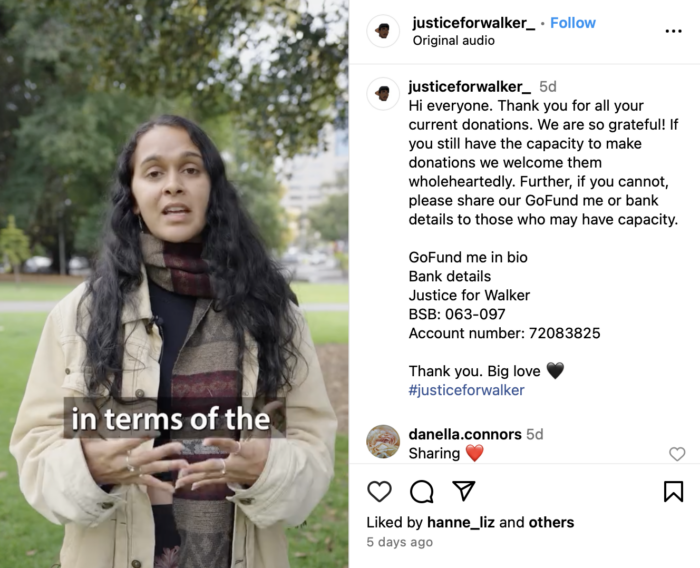This screenshot has height=568, width=700.
Task: Open the three-dot more options menu
Action: [x=673, y=31]
